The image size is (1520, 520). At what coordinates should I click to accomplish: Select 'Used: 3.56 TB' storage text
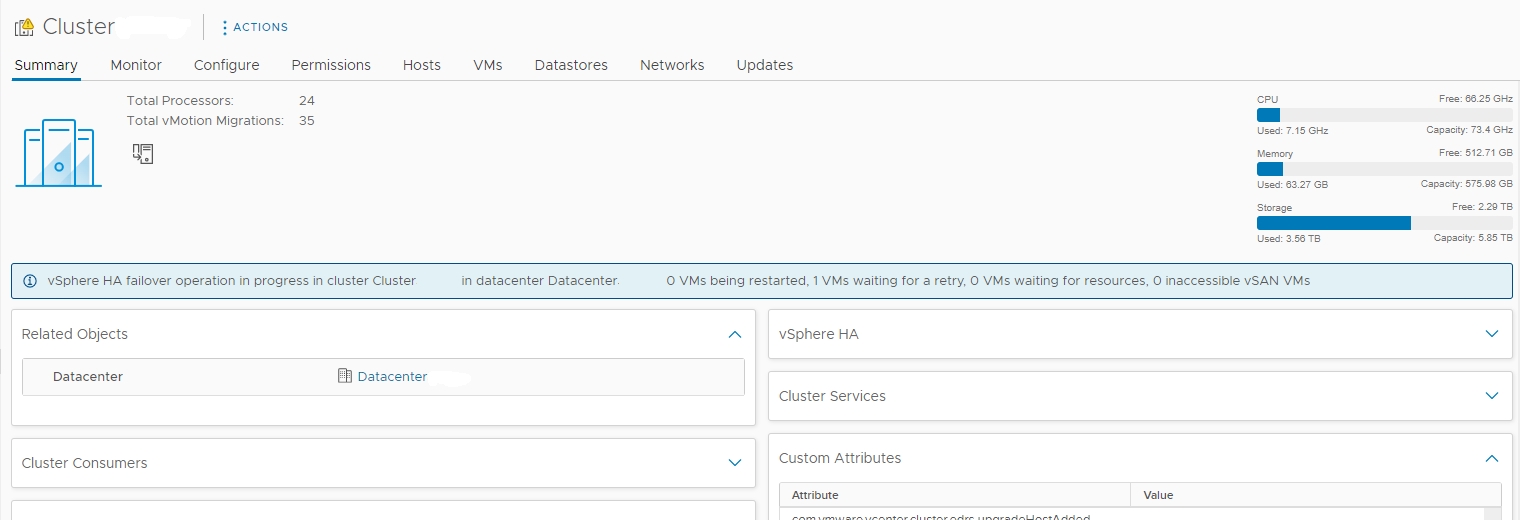[1289, 239]
